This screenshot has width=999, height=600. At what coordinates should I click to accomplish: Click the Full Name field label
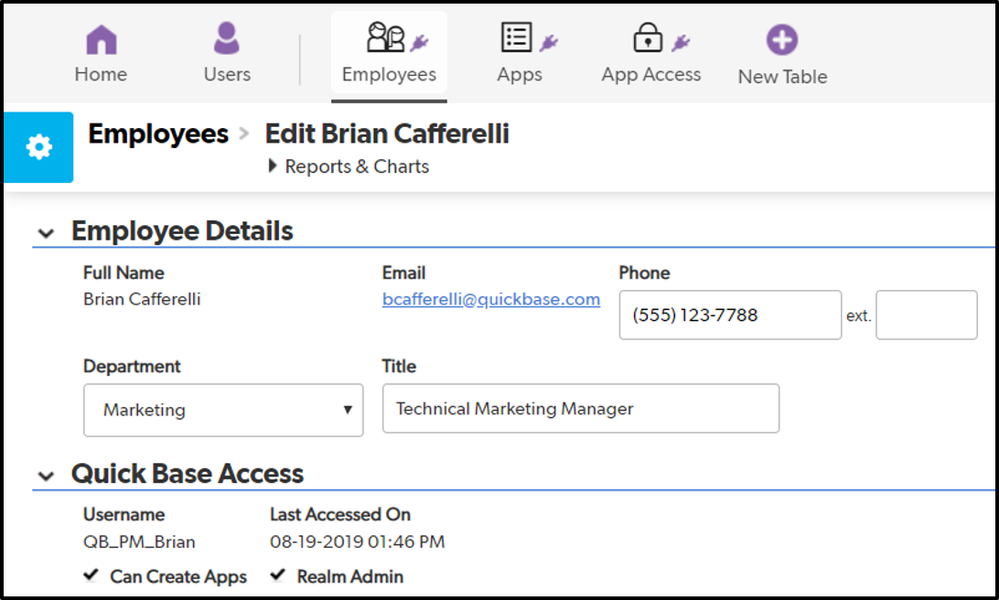pos(124,273)
